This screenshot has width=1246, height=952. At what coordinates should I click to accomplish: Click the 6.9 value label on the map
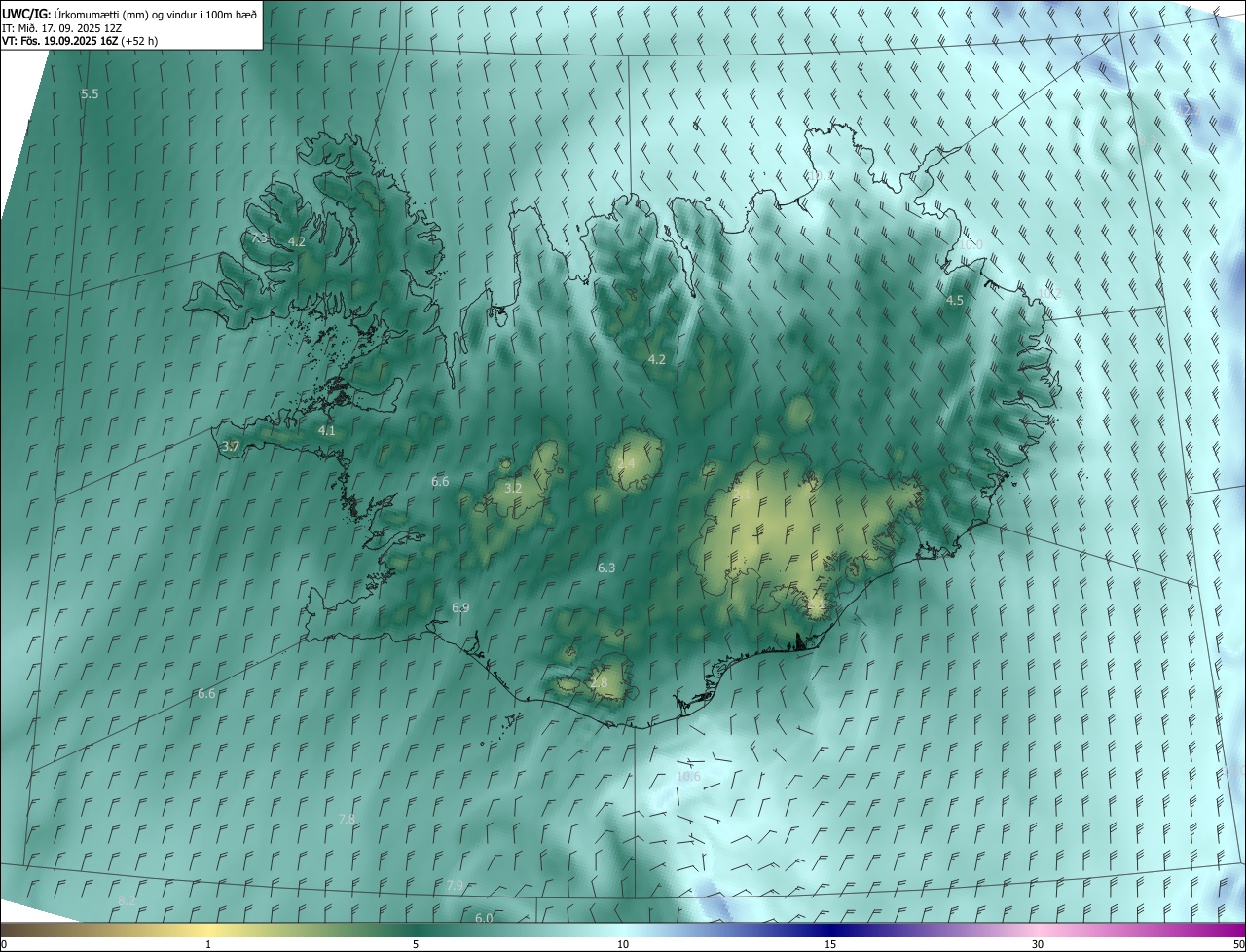tap(460, 607)
